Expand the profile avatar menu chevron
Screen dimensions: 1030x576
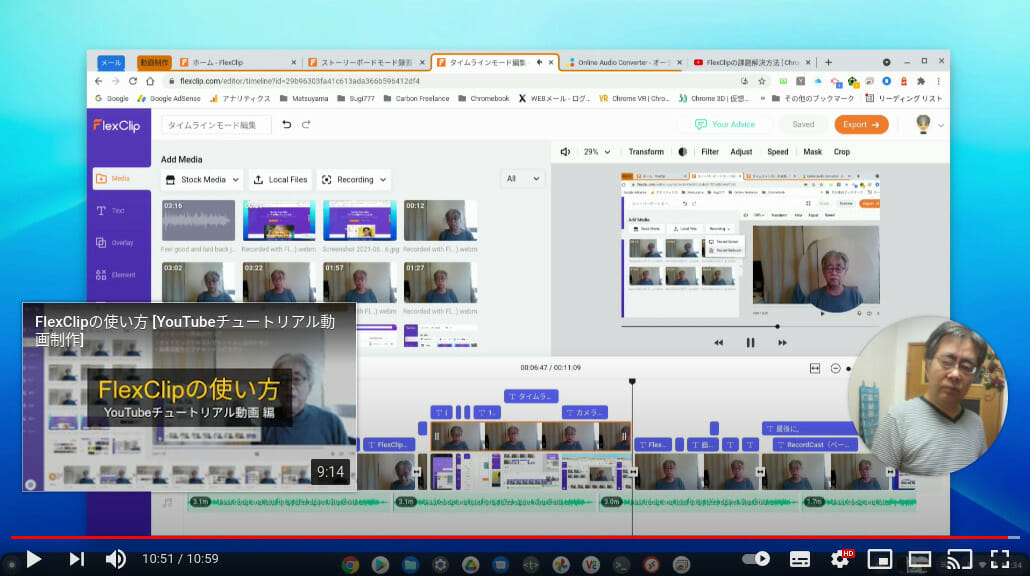click(941, 125)
